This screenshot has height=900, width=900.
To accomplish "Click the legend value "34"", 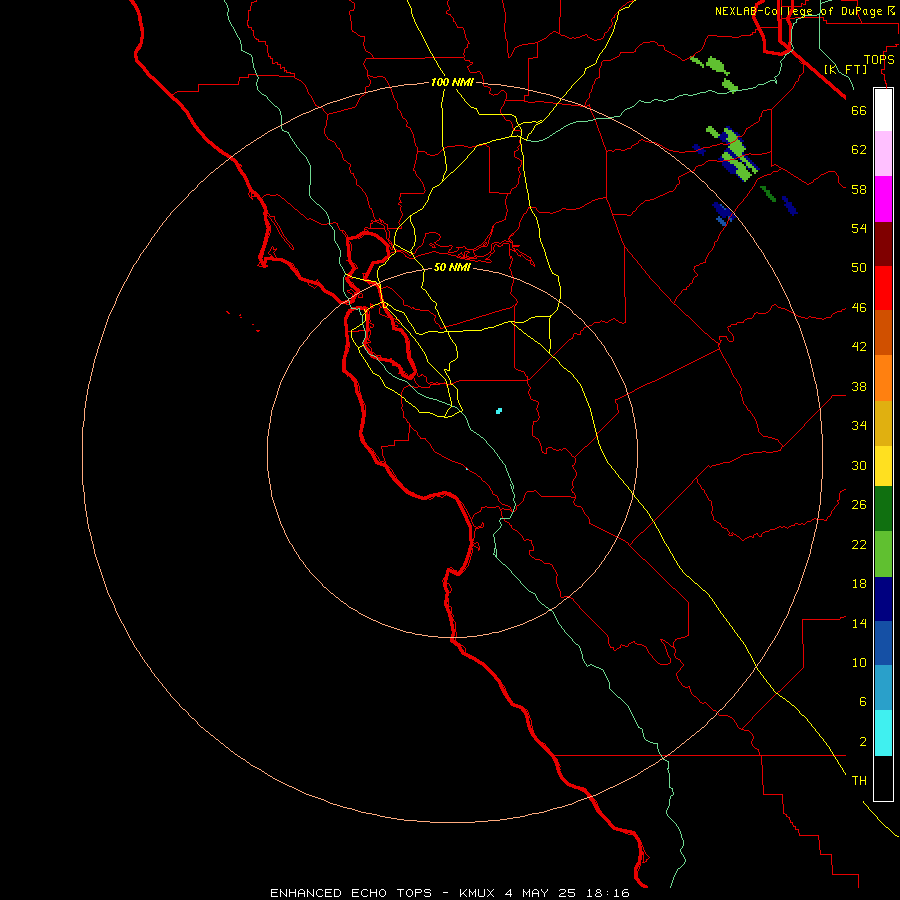I will pyautogui.click(x=859, y=425).
